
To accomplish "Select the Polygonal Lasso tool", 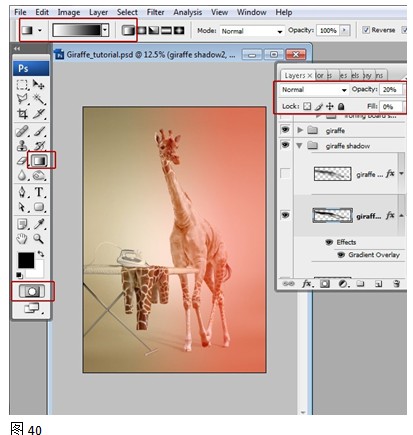I will tap(22, 99).
